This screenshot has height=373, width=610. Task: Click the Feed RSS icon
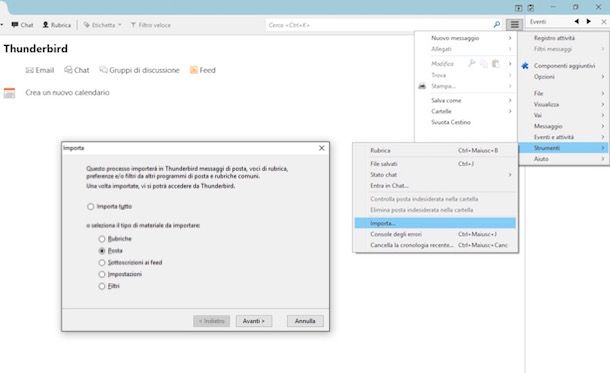[193, 70]
